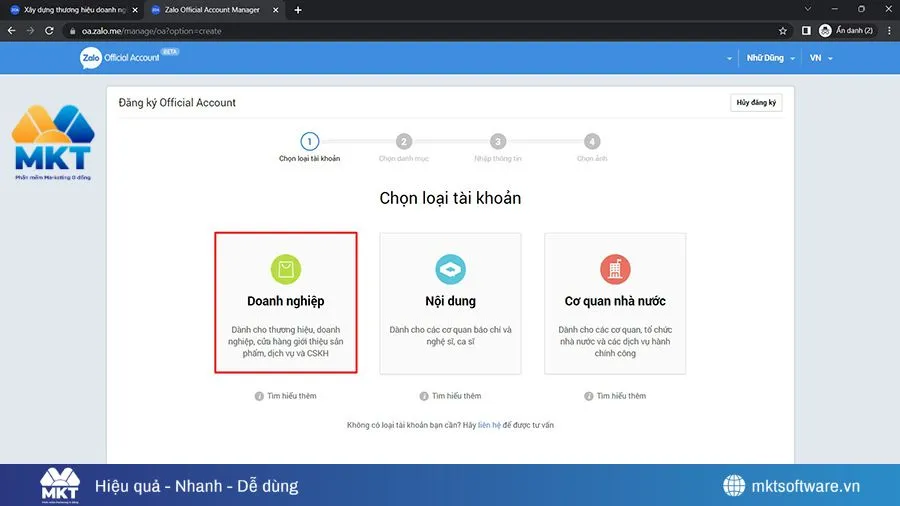The height and width of the screenshot is (506, 900).
Task: Close the Zalo Official Account Manager tab
Action: pyautogui.click(x=276, y=10)
